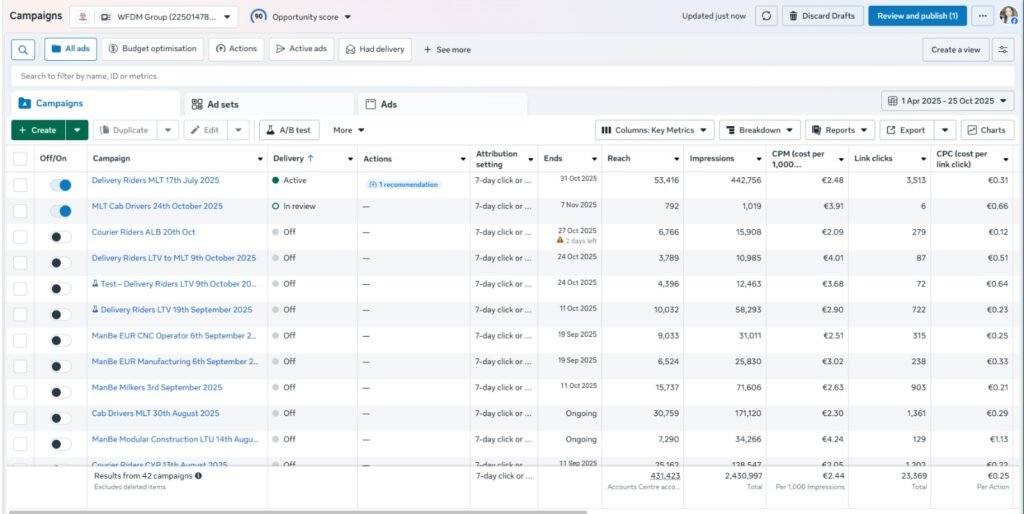1024x514 pixels.
Task: Check the select-all campaigns checkbox in header
Action: point(20,158)
